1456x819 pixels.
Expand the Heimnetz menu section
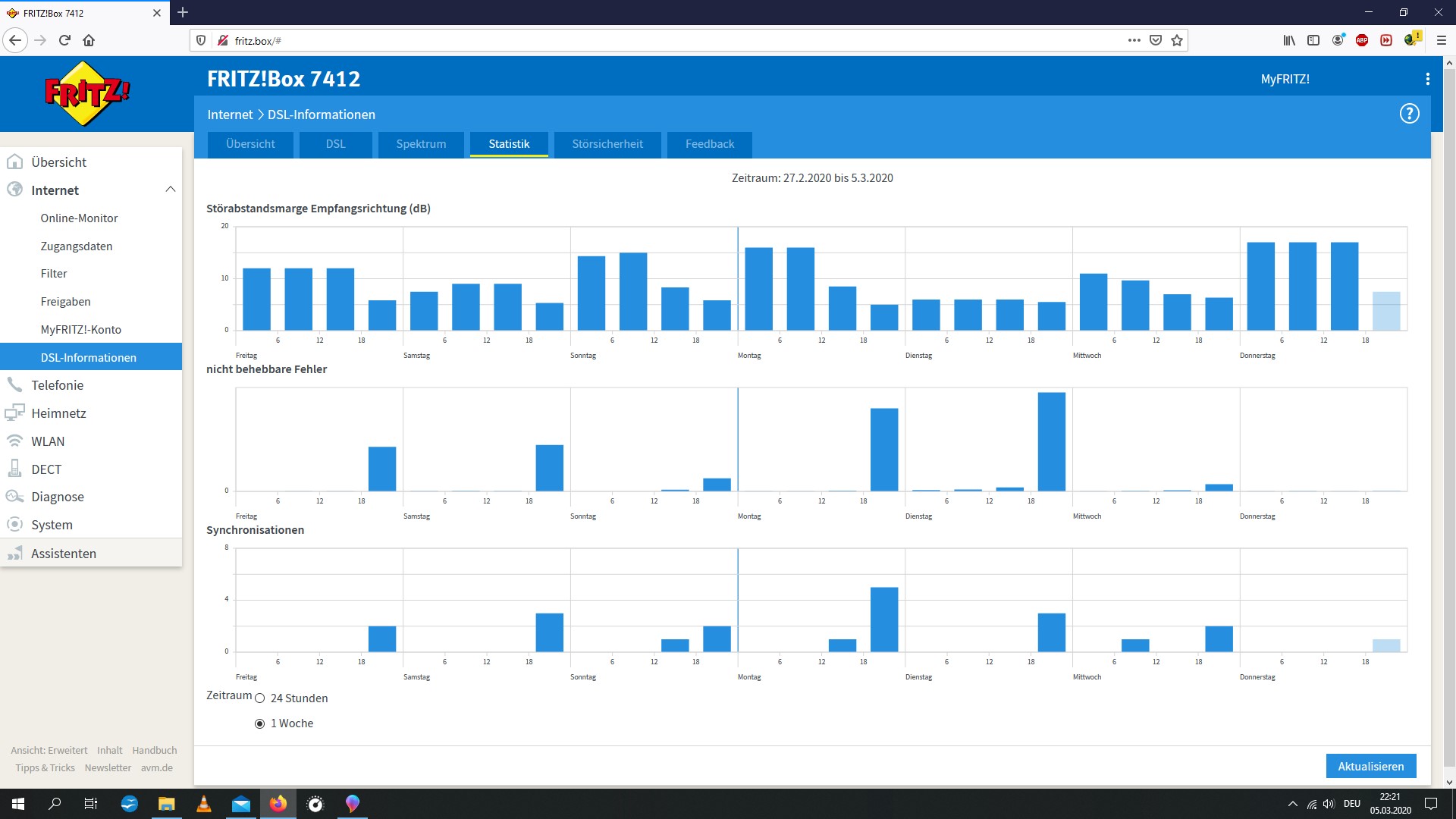pos(58,413)
